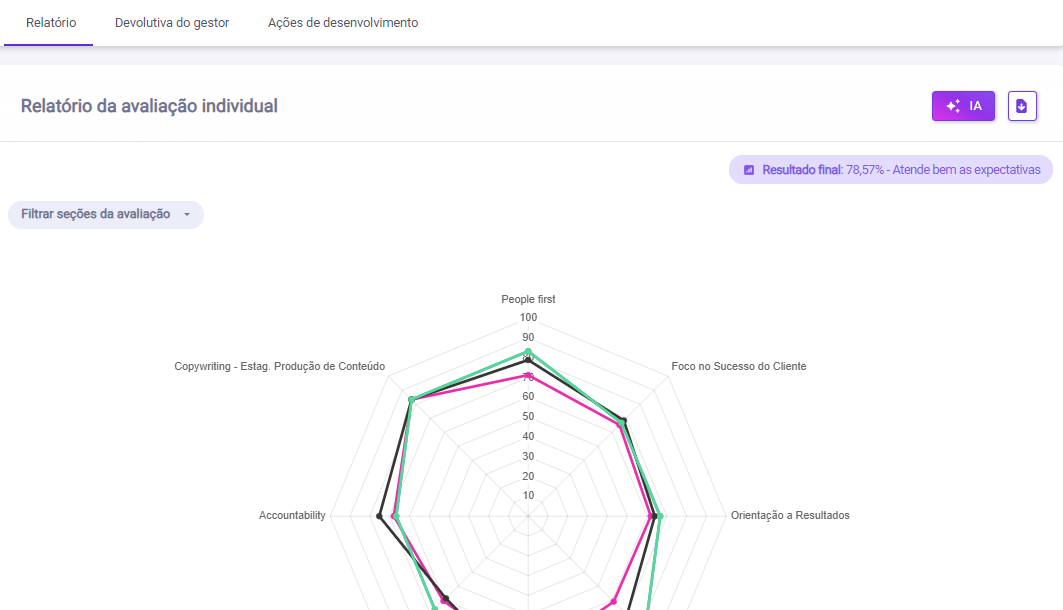Click the Resultado final 78,57% badge
Viewport: 1063px width, 610px height.
tap(891, 170)
